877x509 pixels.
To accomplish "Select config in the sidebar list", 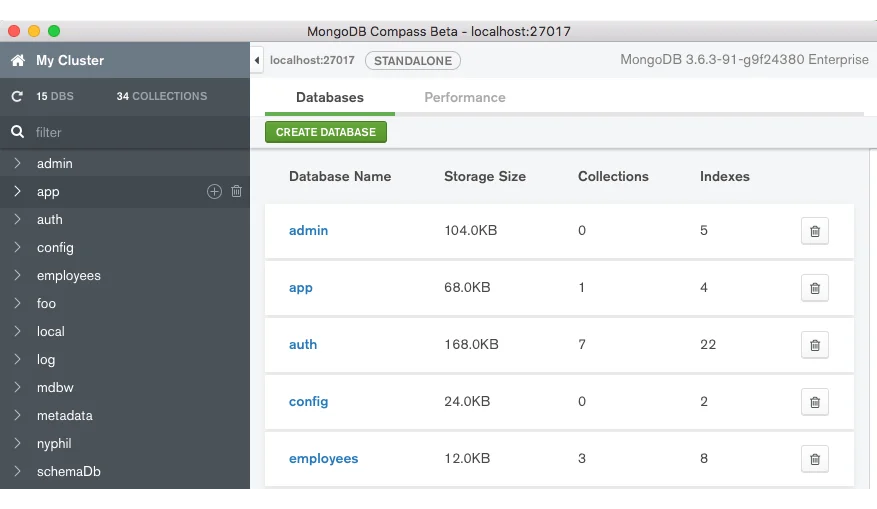I will [x=55, y=247].
